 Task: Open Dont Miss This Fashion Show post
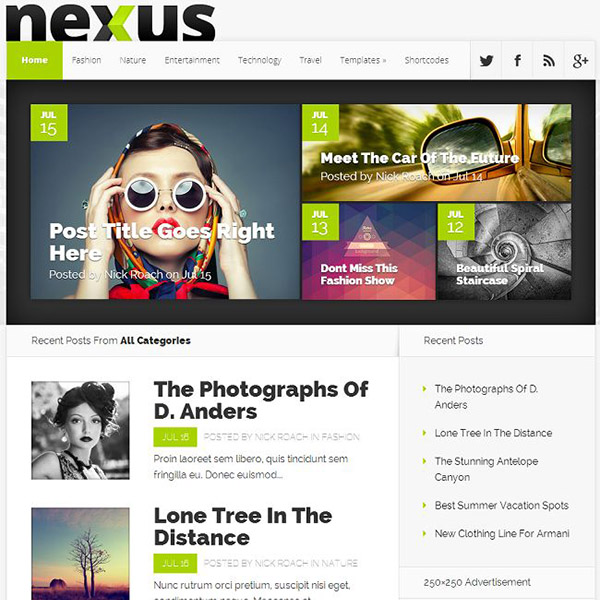[359, 274]
